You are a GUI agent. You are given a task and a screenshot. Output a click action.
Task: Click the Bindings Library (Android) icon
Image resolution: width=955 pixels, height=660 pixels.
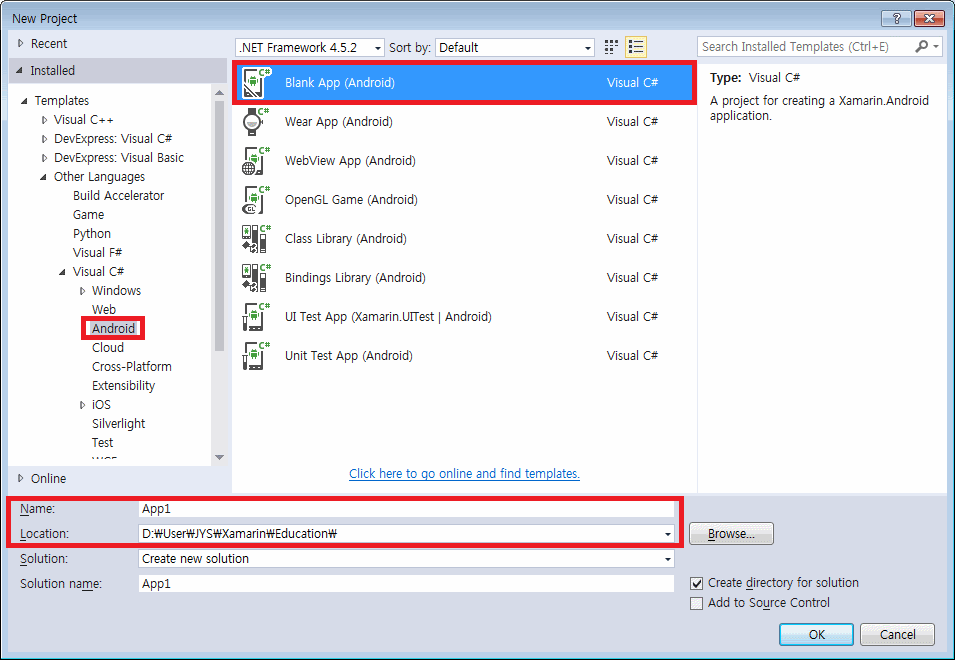(256, 278)
